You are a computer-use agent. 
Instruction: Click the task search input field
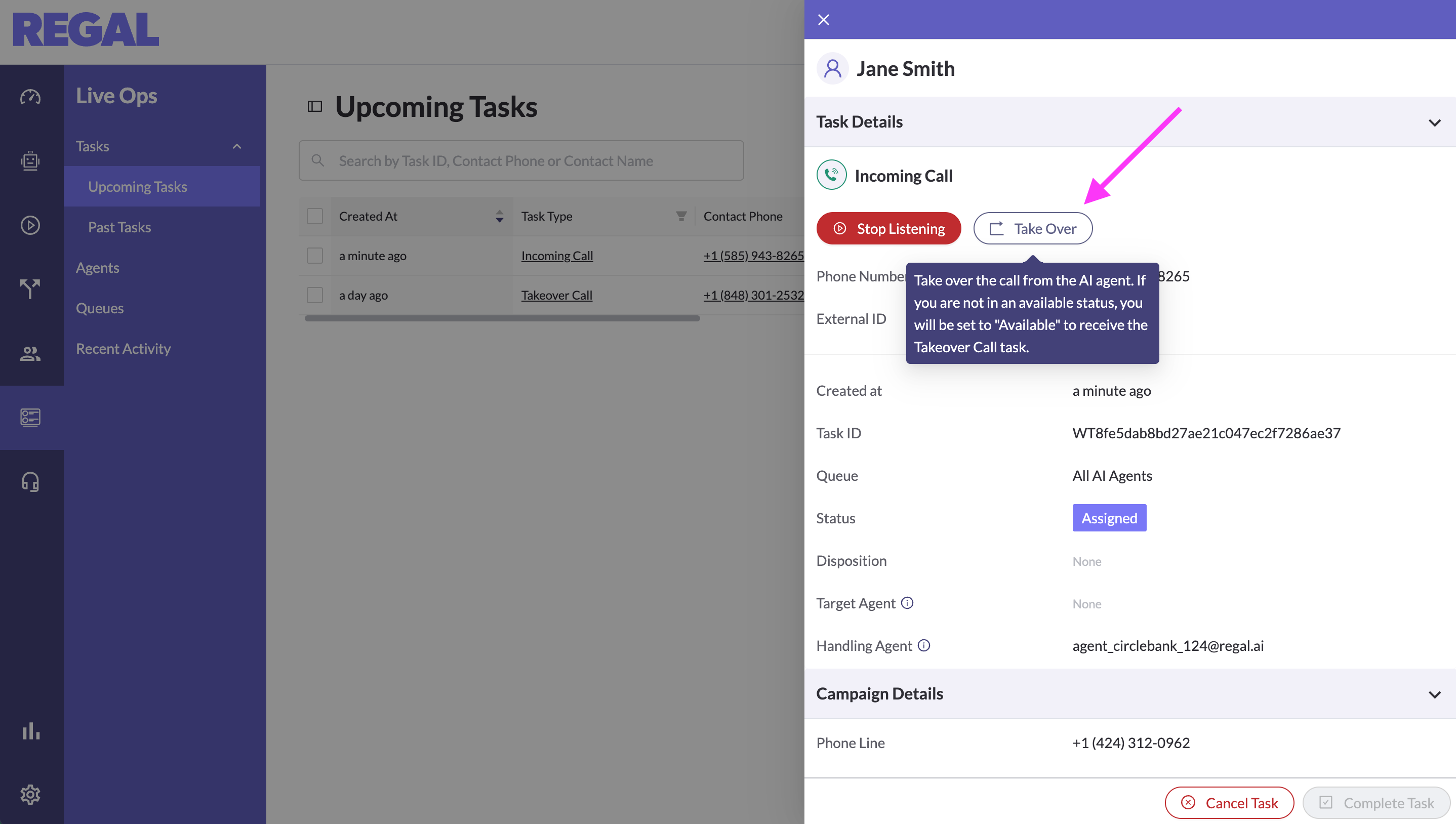point(520,161)
